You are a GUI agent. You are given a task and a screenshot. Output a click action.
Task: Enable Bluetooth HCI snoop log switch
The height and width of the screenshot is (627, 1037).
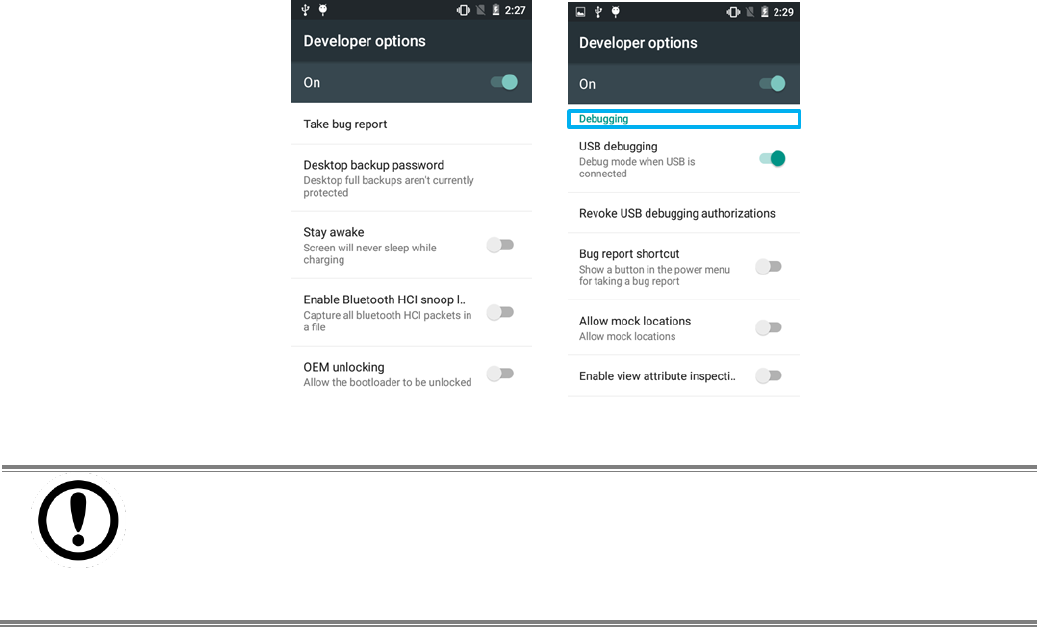(501, 312)
